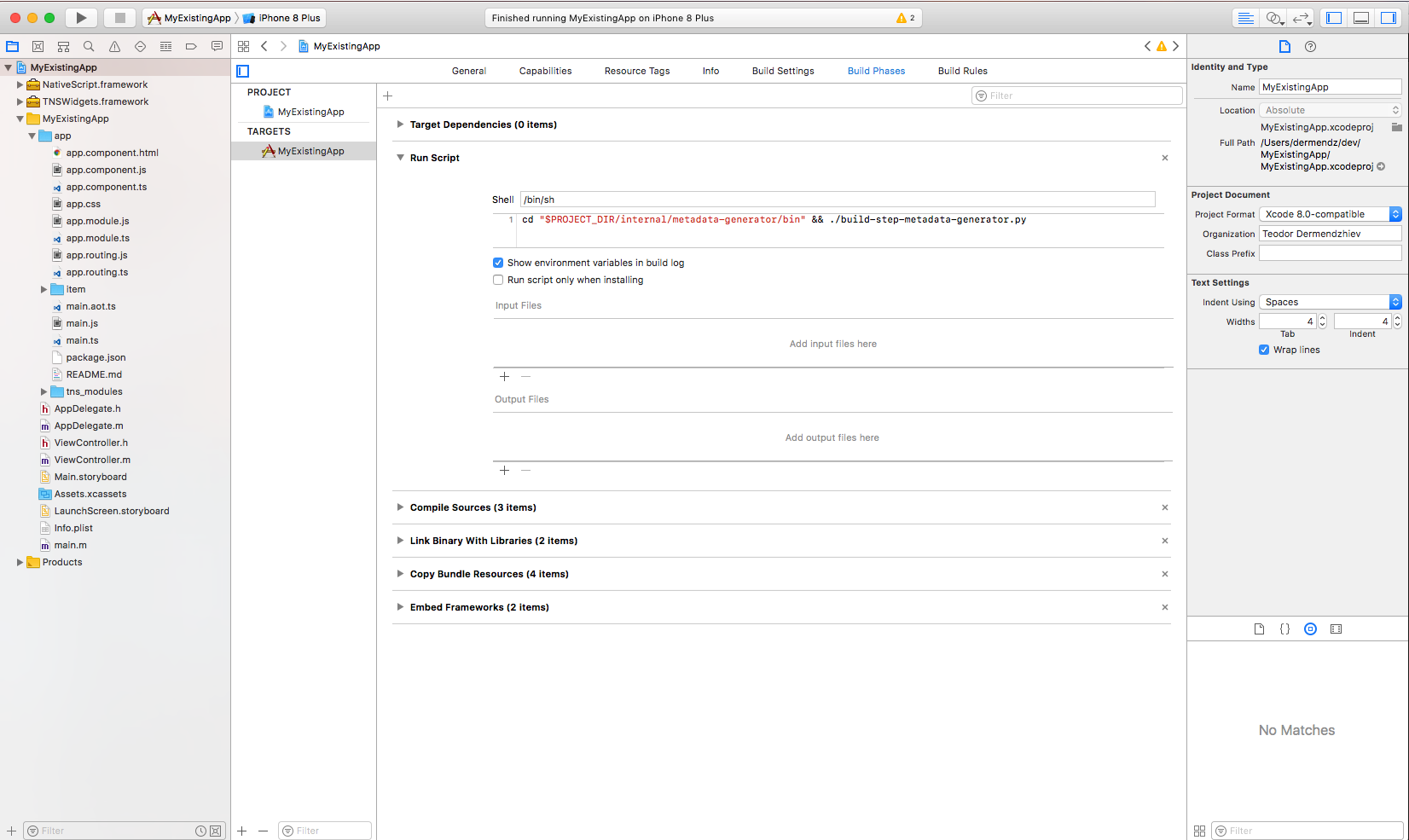Click the Organization text field
This screenshot has width=1409, height=840.
pyautogui.click(x=1331, y=234)
